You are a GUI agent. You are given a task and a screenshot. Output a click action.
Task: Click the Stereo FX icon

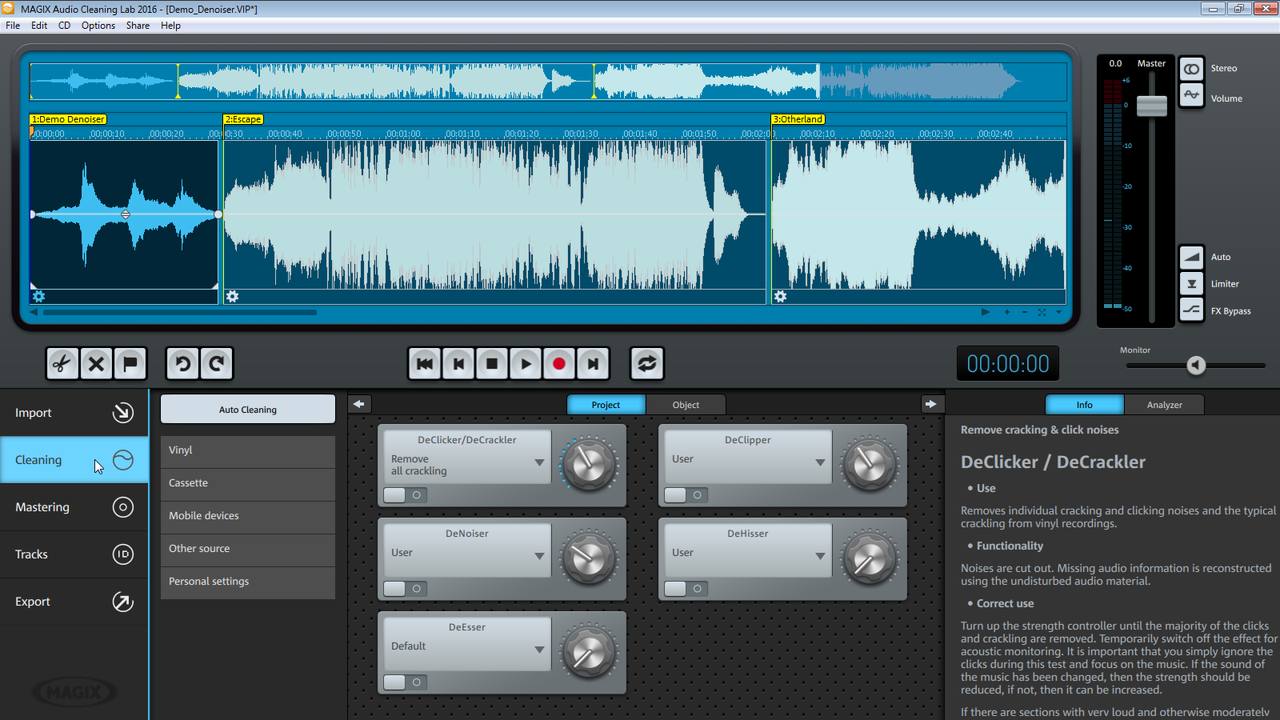point(1191,68)
